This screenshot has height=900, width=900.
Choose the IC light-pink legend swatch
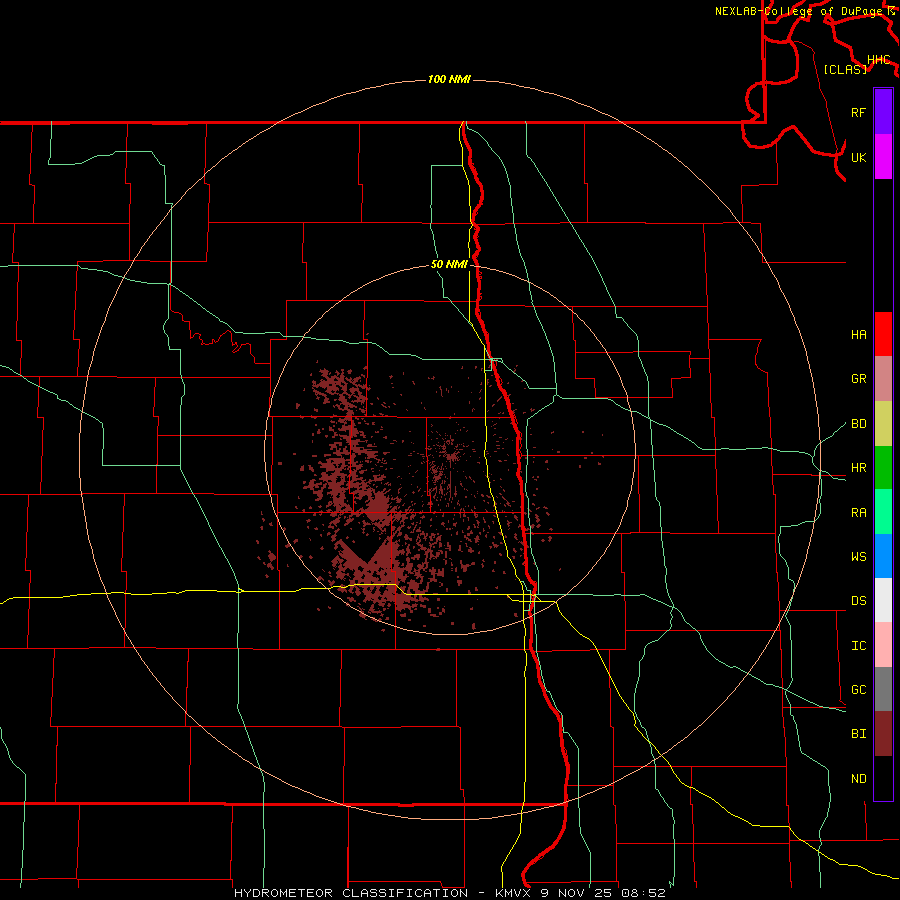pos(883,645)
